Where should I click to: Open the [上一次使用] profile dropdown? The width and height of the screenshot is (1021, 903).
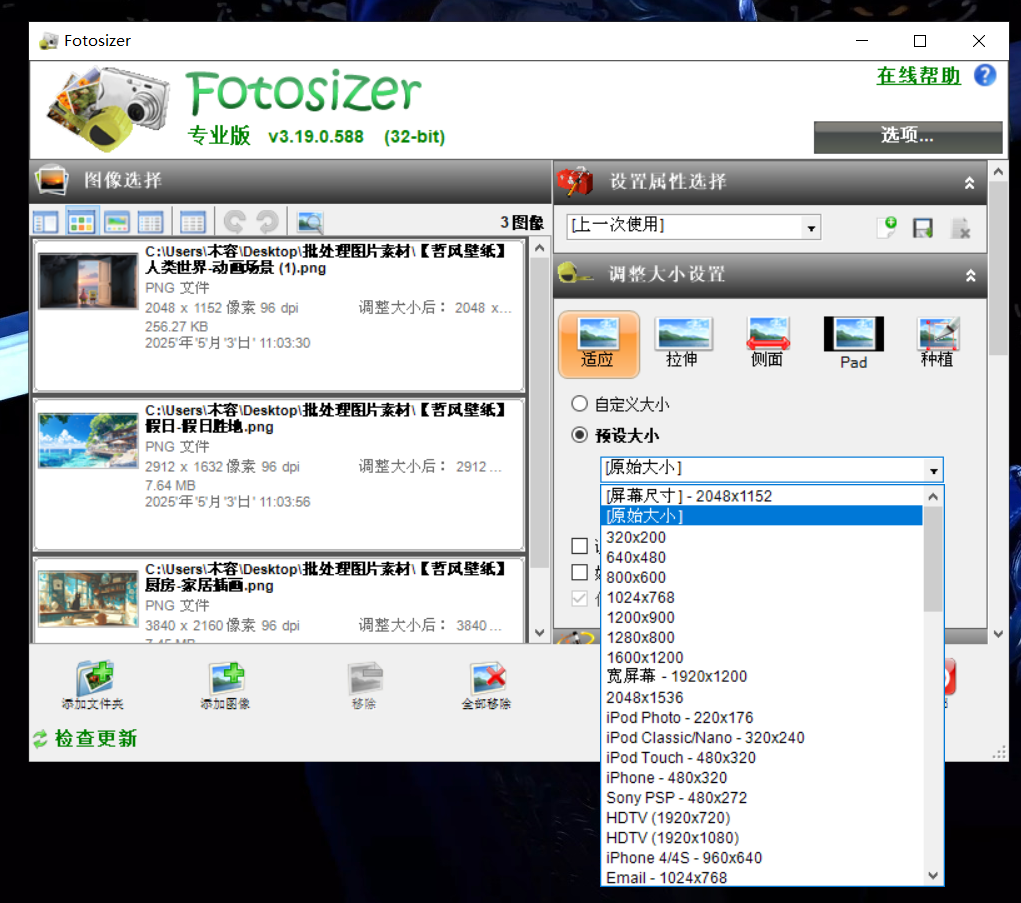(693, 227)
